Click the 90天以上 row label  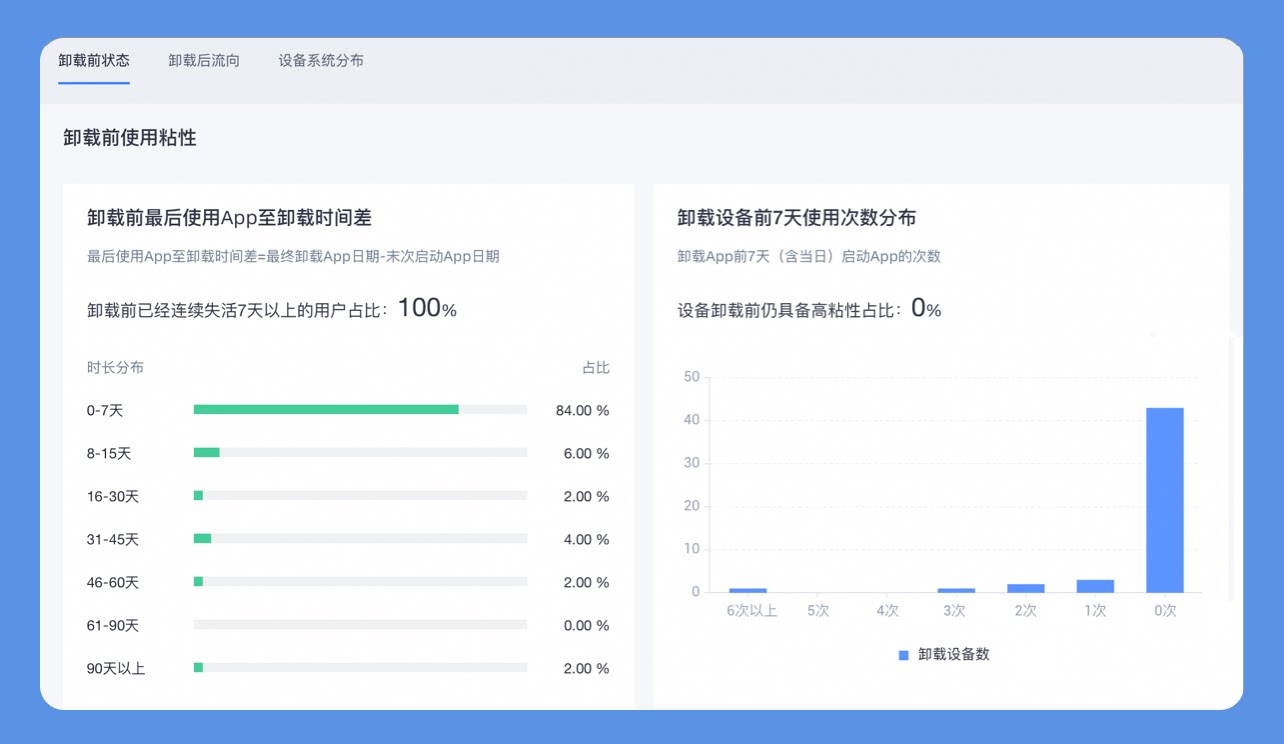[116, 669]
